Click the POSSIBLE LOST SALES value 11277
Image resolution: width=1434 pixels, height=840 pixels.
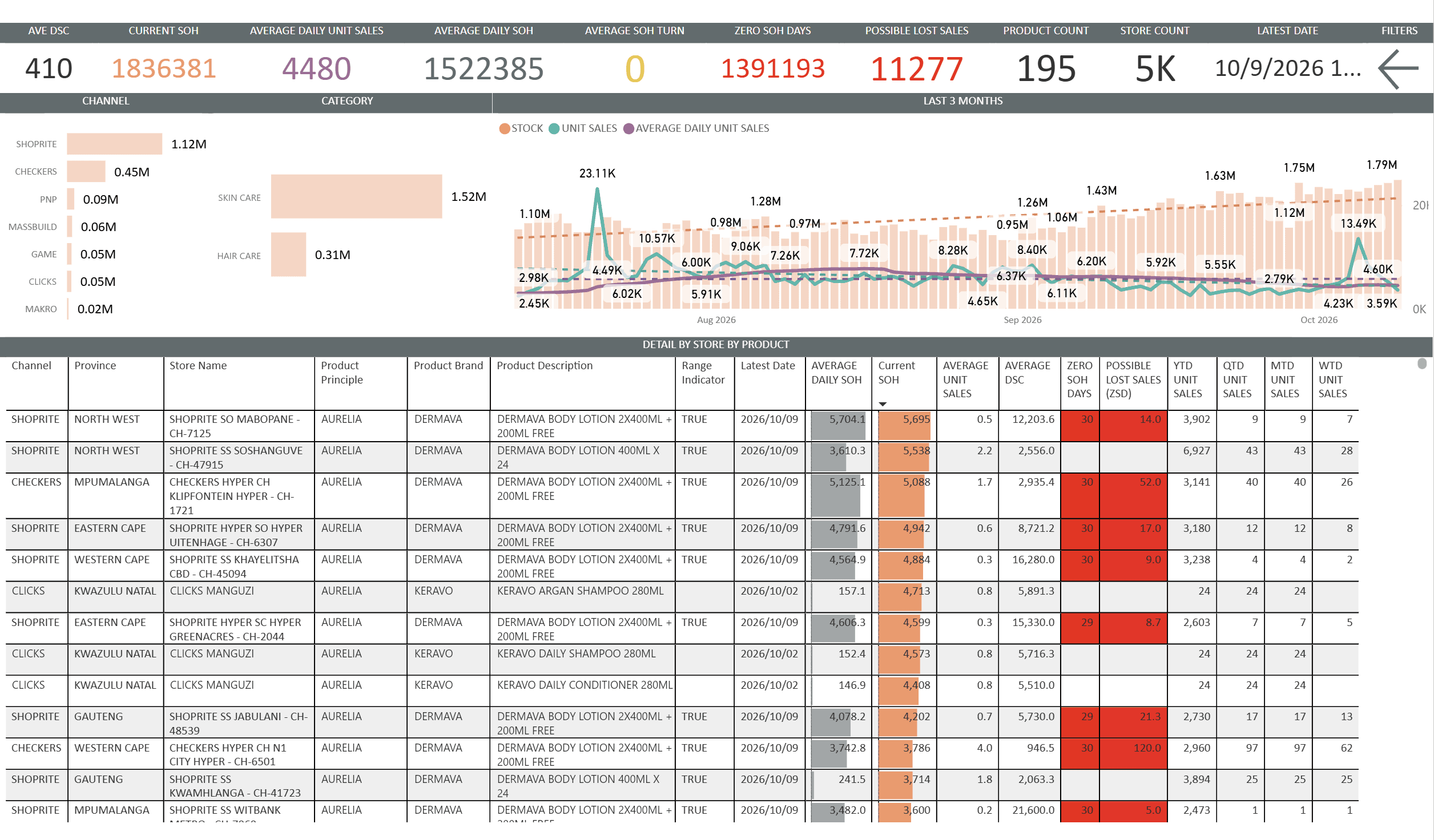click(x=917, y=69)
